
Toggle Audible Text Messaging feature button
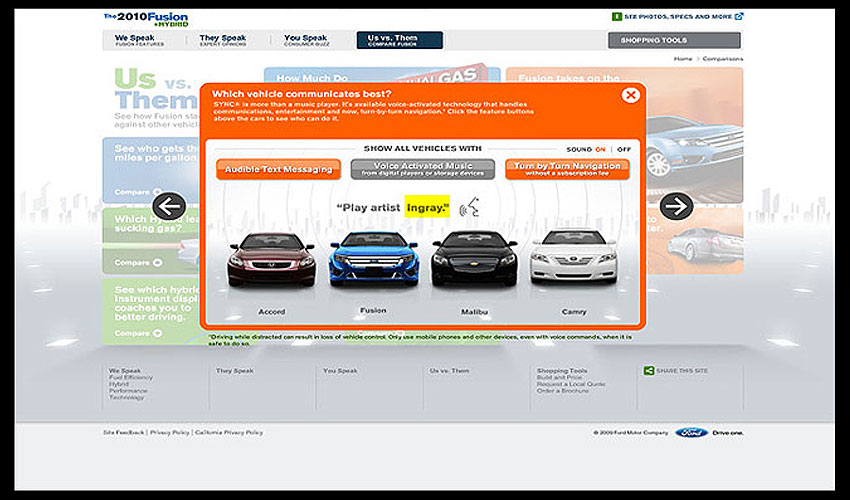pyautogui.click(x=279, y=169)
